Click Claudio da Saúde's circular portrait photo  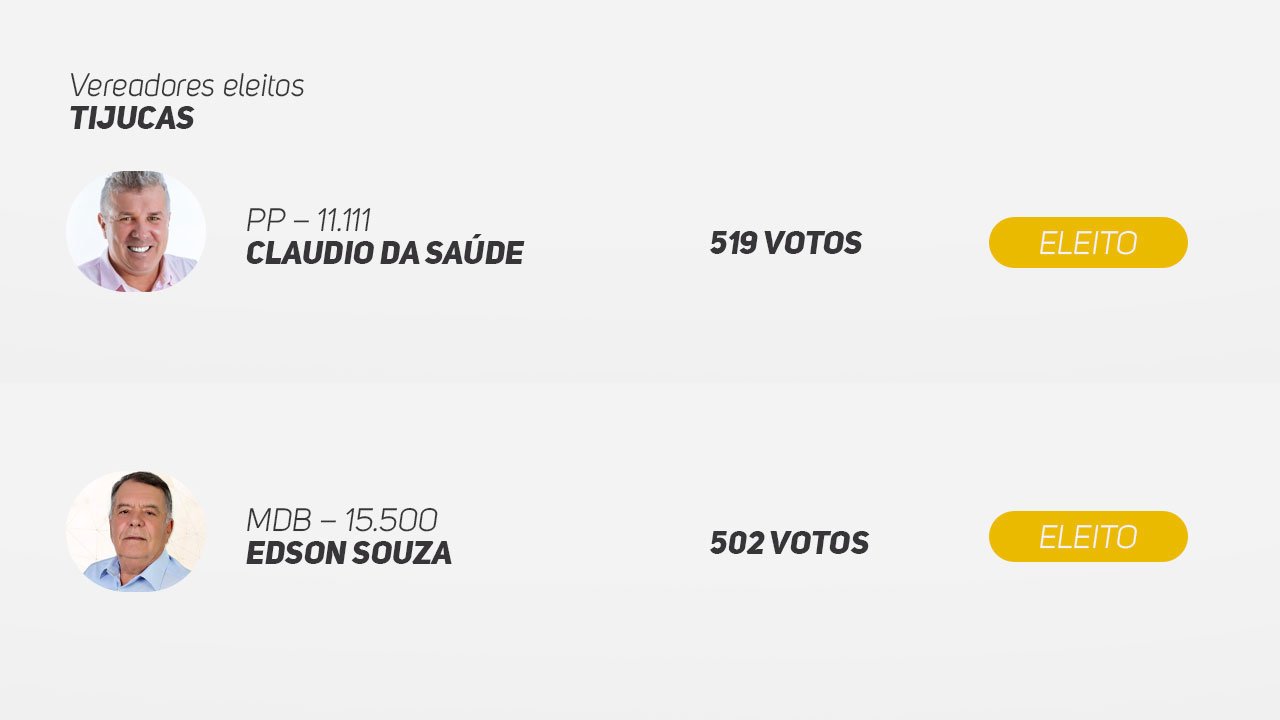click(x=136, y=231)
